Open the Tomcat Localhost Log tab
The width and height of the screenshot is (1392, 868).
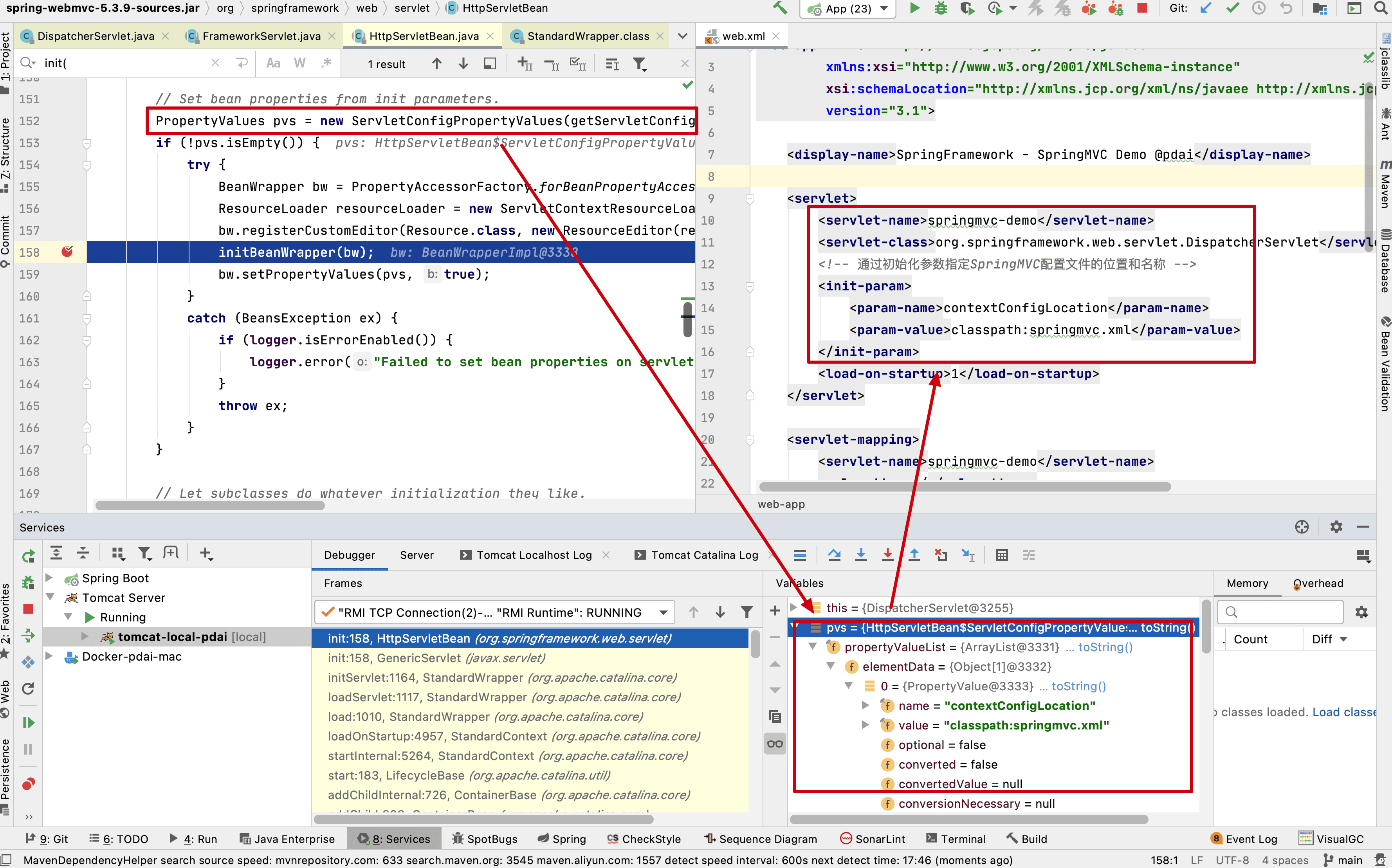[534, 555]
